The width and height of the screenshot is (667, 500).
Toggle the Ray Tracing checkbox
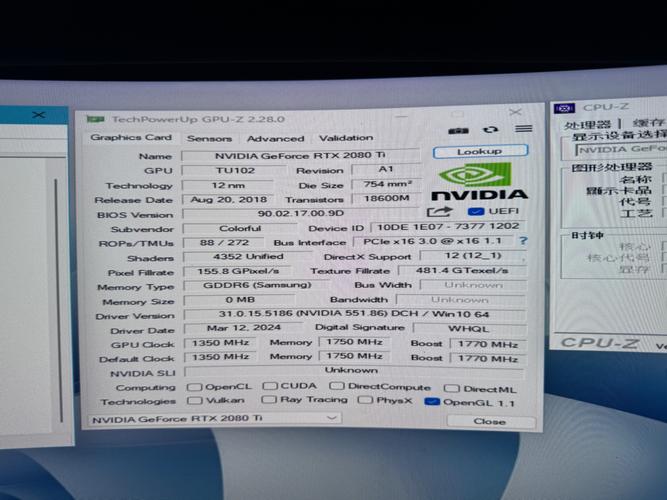269,399
